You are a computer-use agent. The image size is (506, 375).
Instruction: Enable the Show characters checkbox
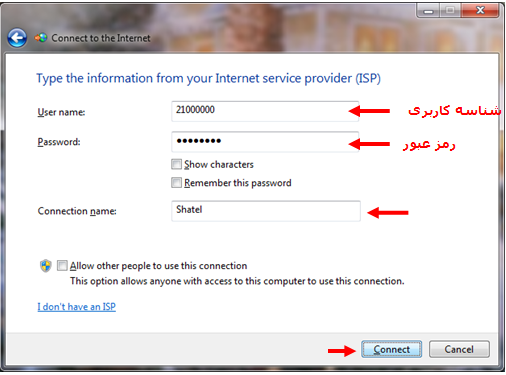tap(176, 164)
